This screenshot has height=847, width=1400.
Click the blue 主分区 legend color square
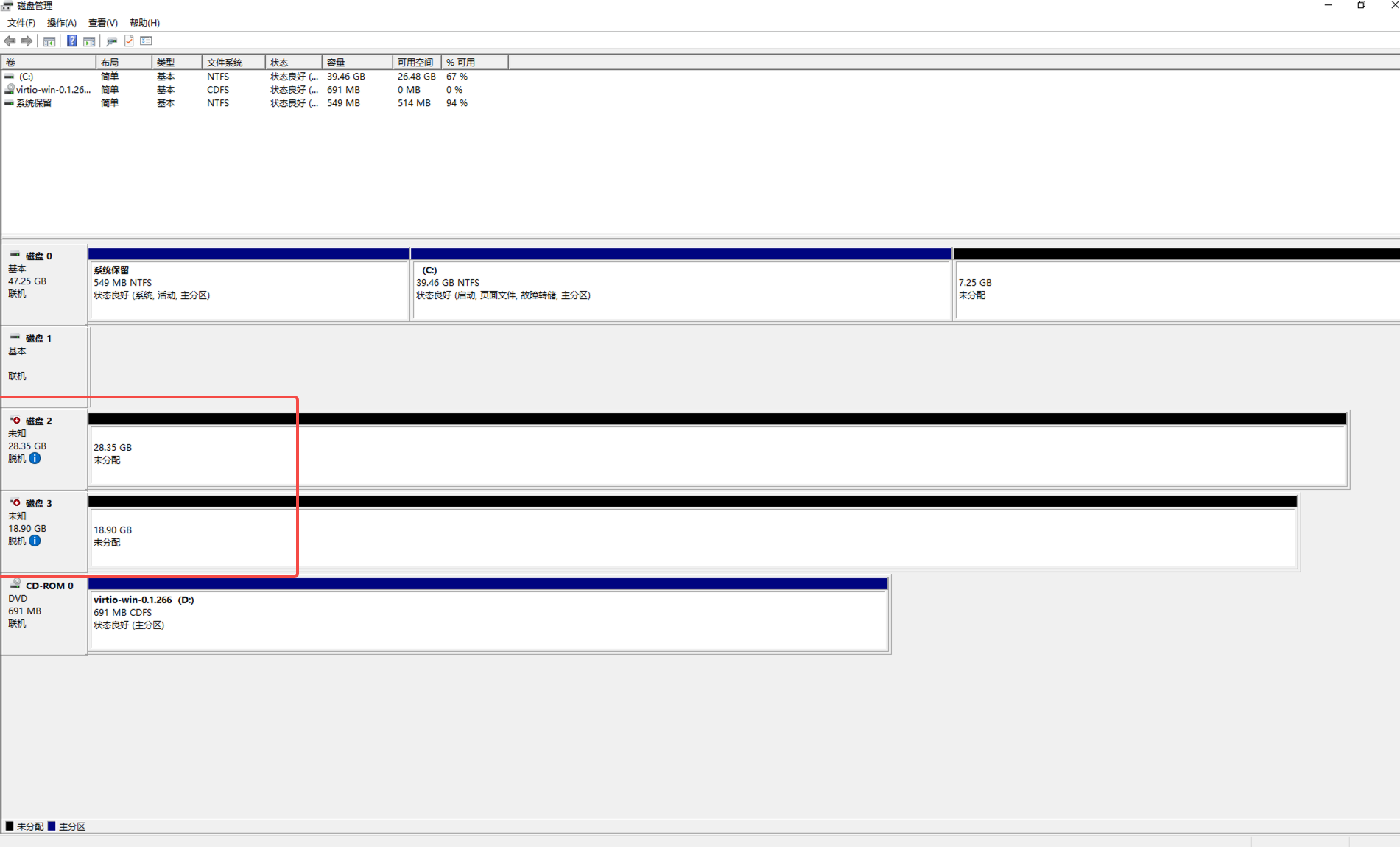pos(52,826)
